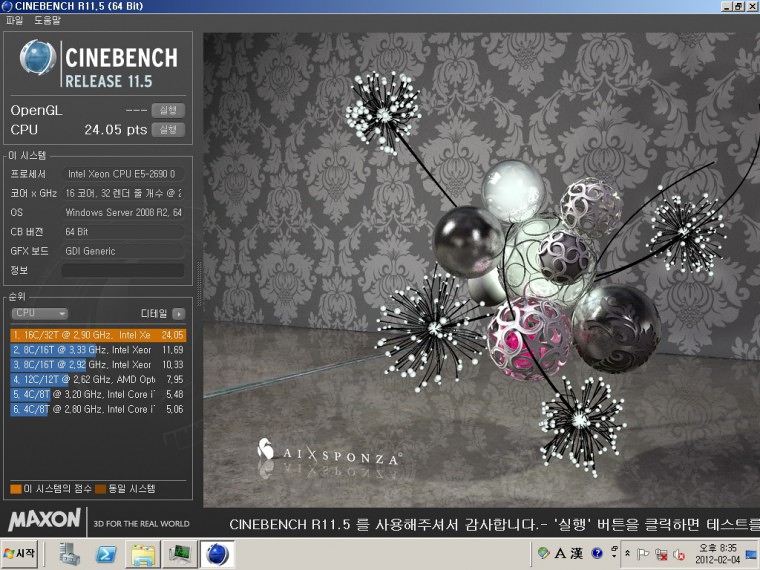Screen dimensions: 760x570
Task: Click the processor name field
Action: coord(123,174)
